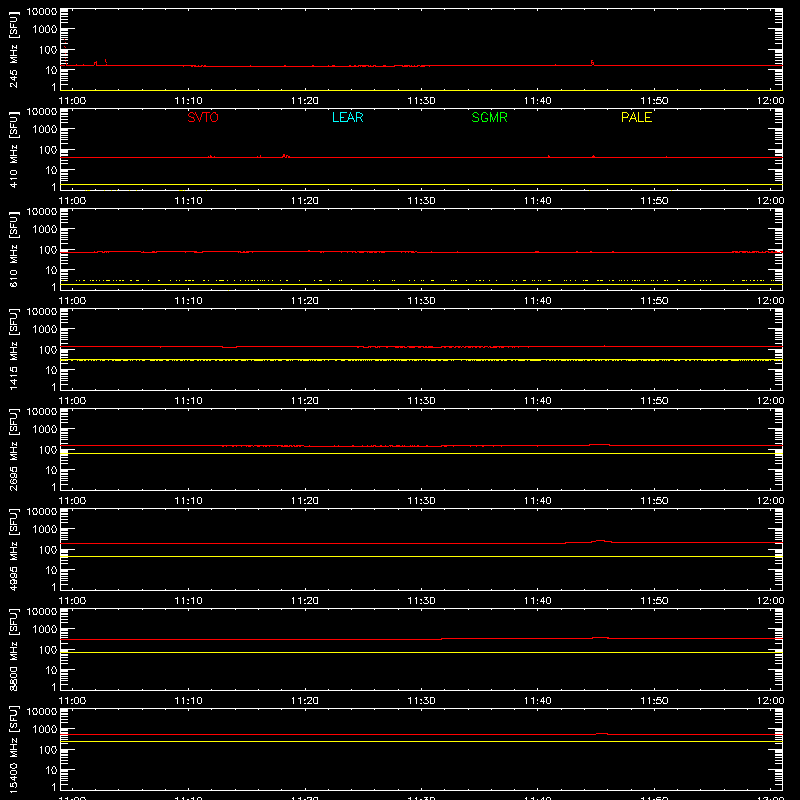Click the 11:30 tick label below the 1415 MHz plot
The width and height of the screenshot is (800, 800).
click(x=421, y=401)
